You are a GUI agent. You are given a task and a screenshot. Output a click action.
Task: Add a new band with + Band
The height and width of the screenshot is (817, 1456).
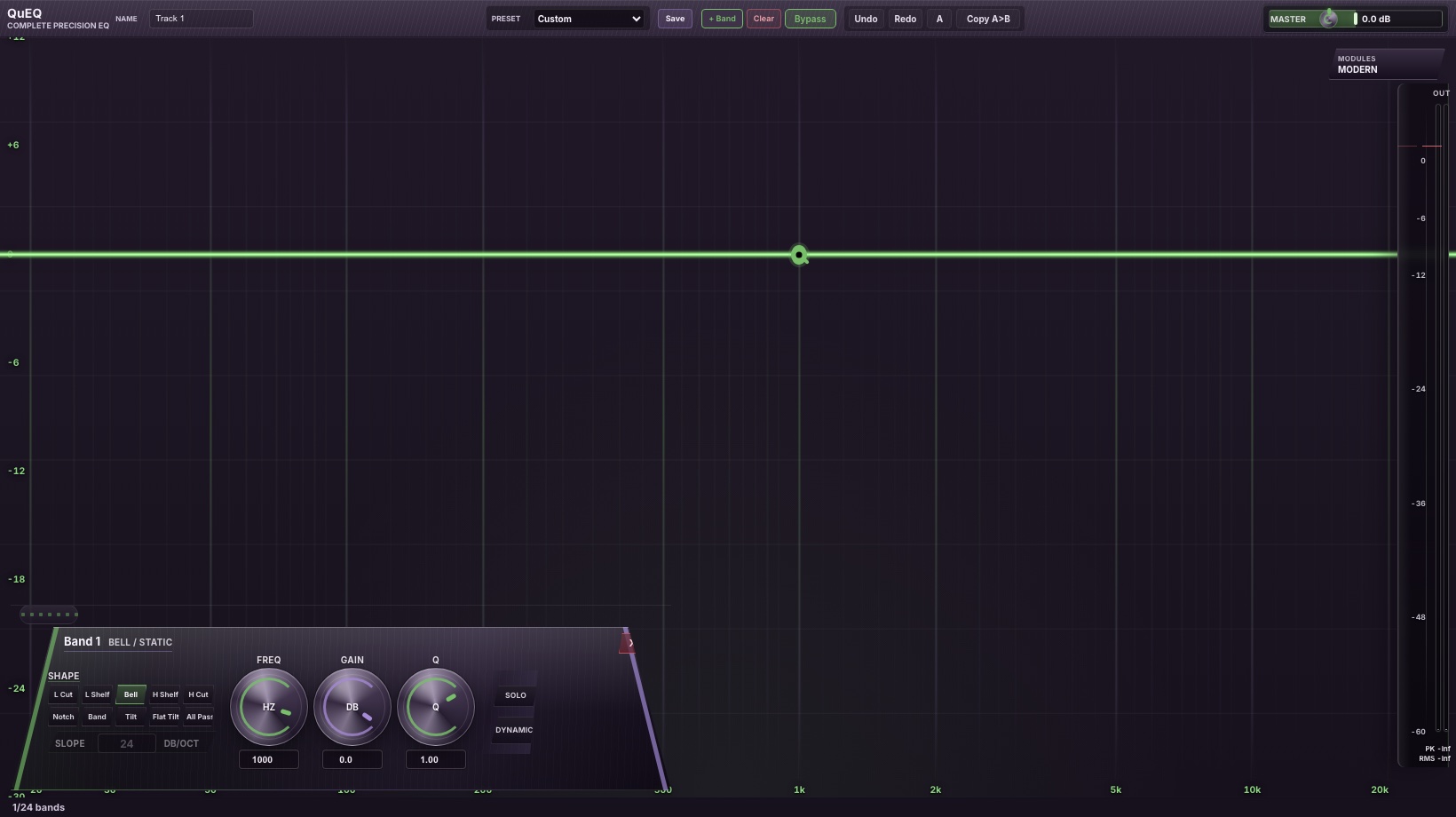(x=722, y=19)
